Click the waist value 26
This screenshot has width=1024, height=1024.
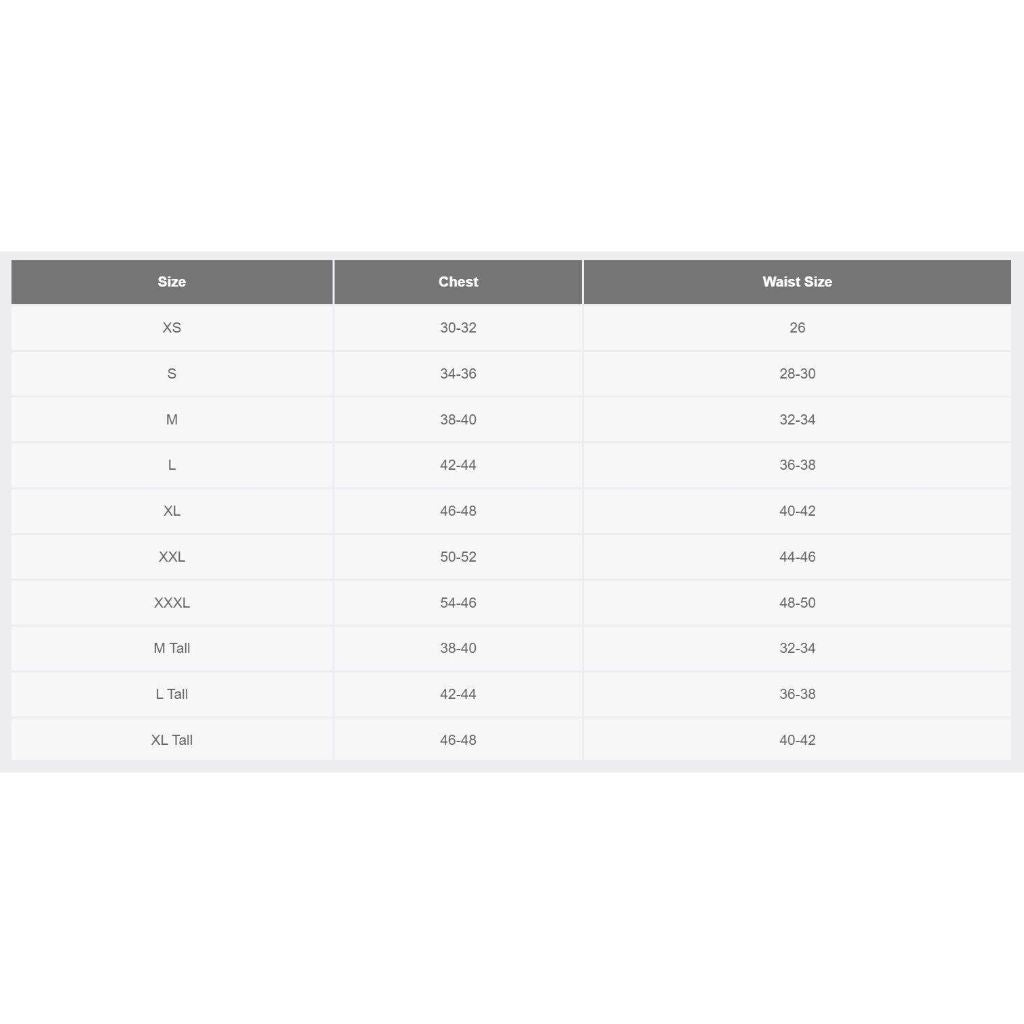click(797, 328)
